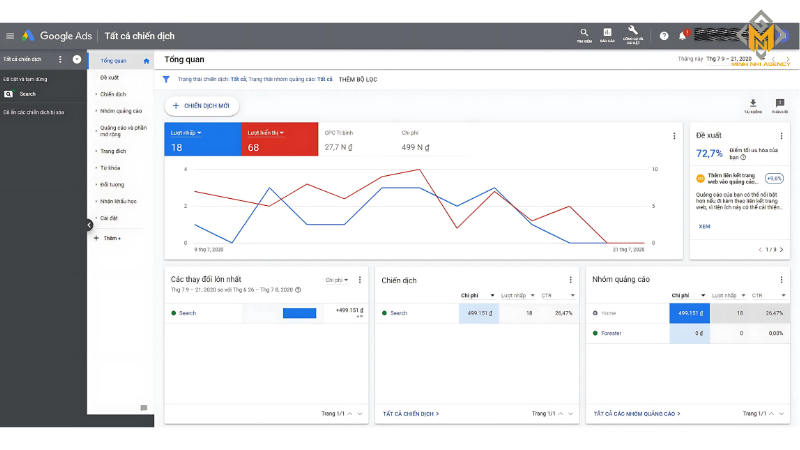Open the date range selector

click(728, 59)
